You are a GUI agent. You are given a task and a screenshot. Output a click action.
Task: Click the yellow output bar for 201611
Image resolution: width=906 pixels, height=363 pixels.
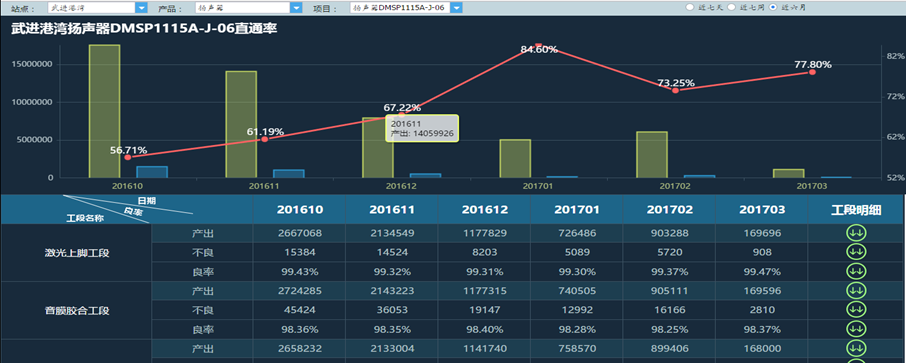click(242, 124)
